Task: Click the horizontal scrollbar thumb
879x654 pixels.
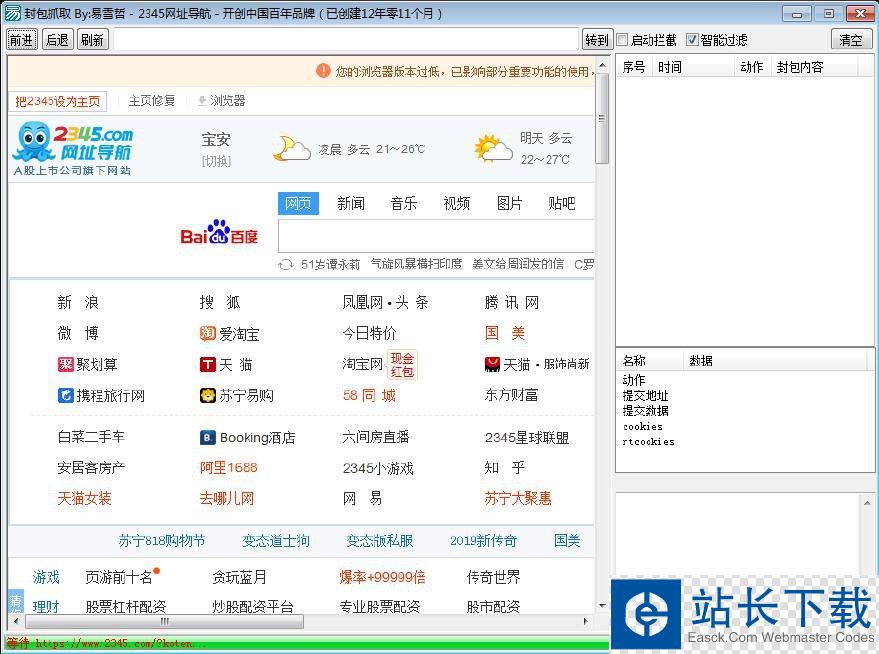Action: click(165, 621)
